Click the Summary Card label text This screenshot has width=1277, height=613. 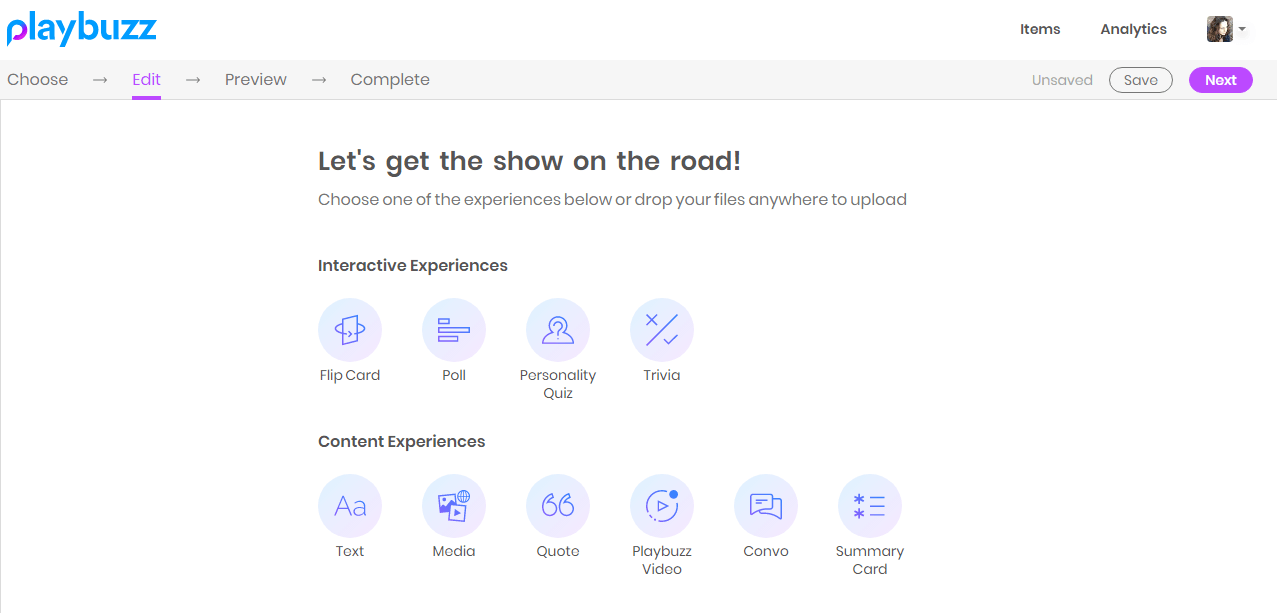coord(870,560)
